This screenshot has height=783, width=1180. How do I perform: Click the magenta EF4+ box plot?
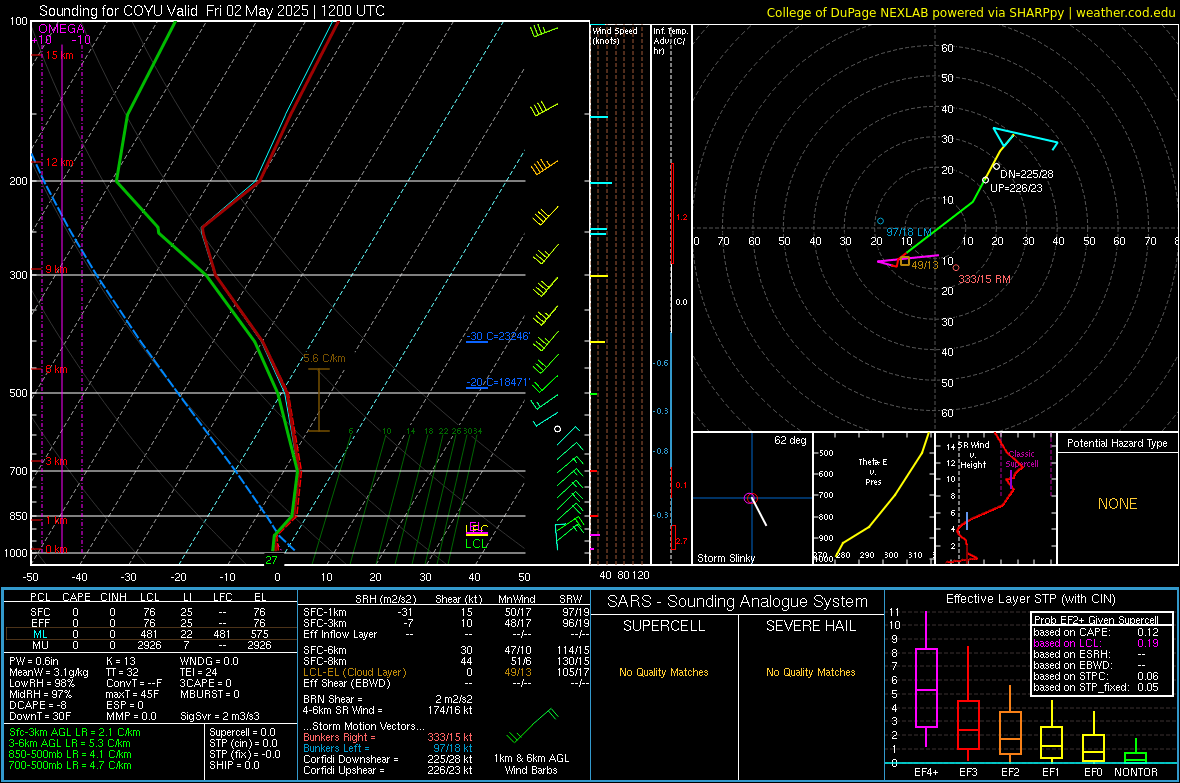[926, 679]
